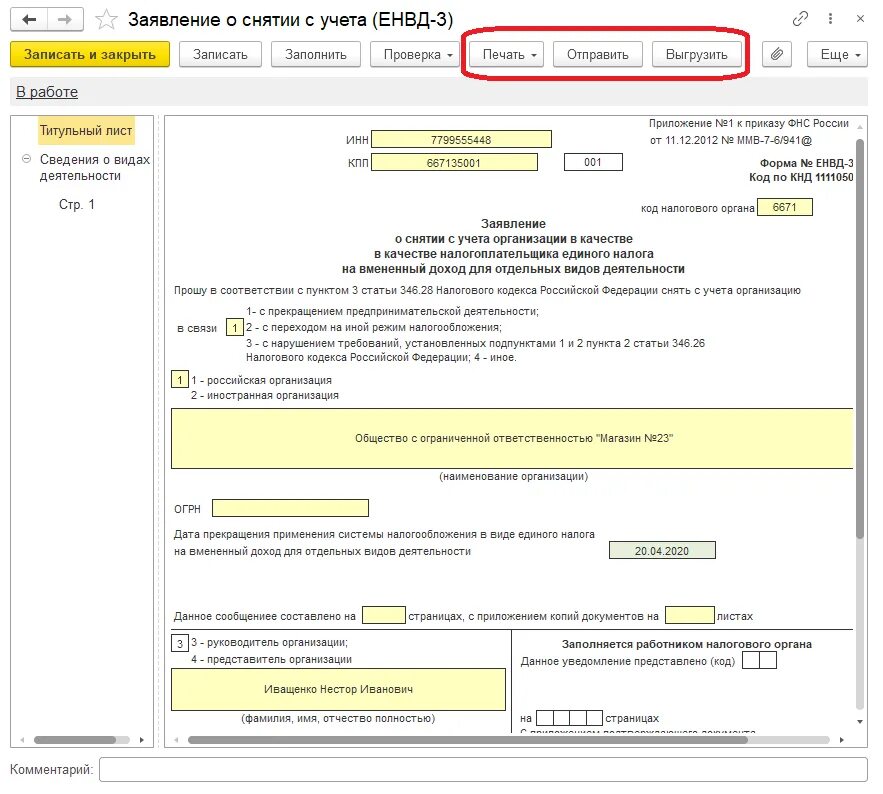Click vertical scrollbar of the form

coord(859,338)
